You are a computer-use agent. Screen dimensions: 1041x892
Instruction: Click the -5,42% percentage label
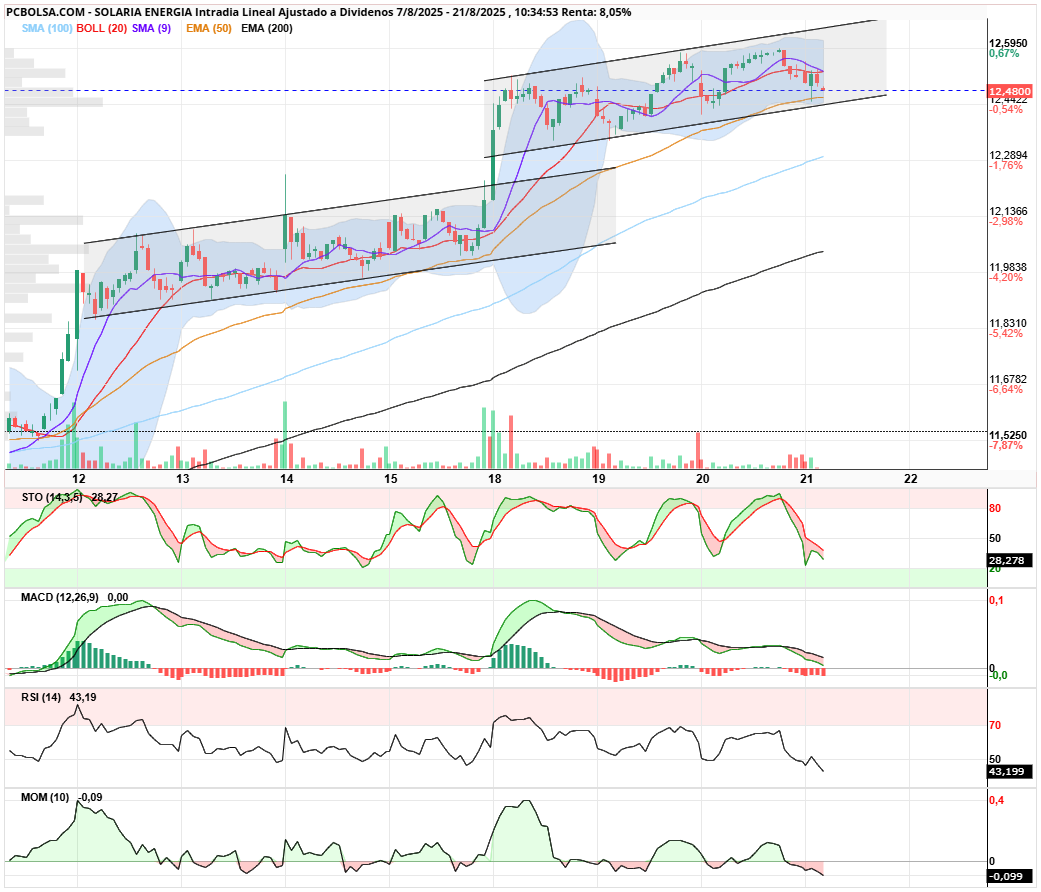pyautogui.click(x=1006, y=333)
